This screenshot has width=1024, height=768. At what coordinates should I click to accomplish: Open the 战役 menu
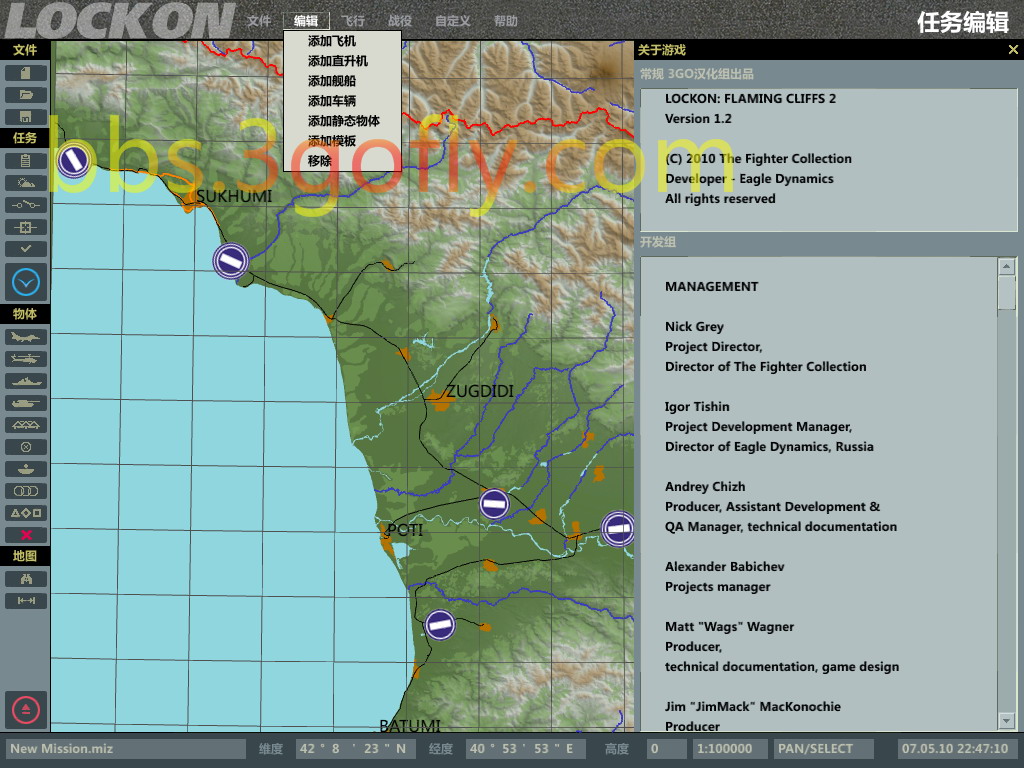click(400, 21)
